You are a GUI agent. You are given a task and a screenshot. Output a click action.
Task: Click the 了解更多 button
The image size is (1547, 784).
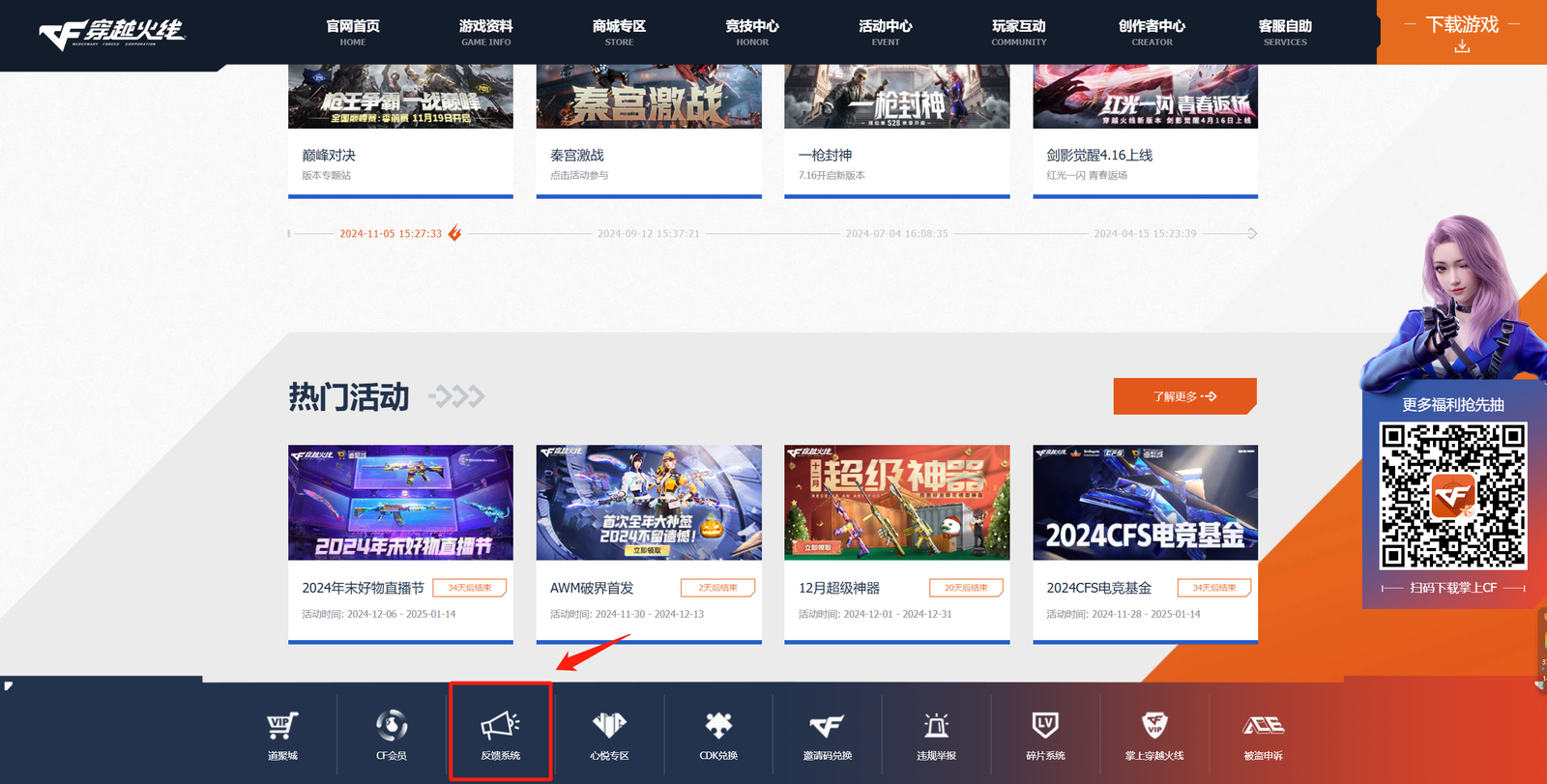pyautogui.click(x=1185, y=396)
